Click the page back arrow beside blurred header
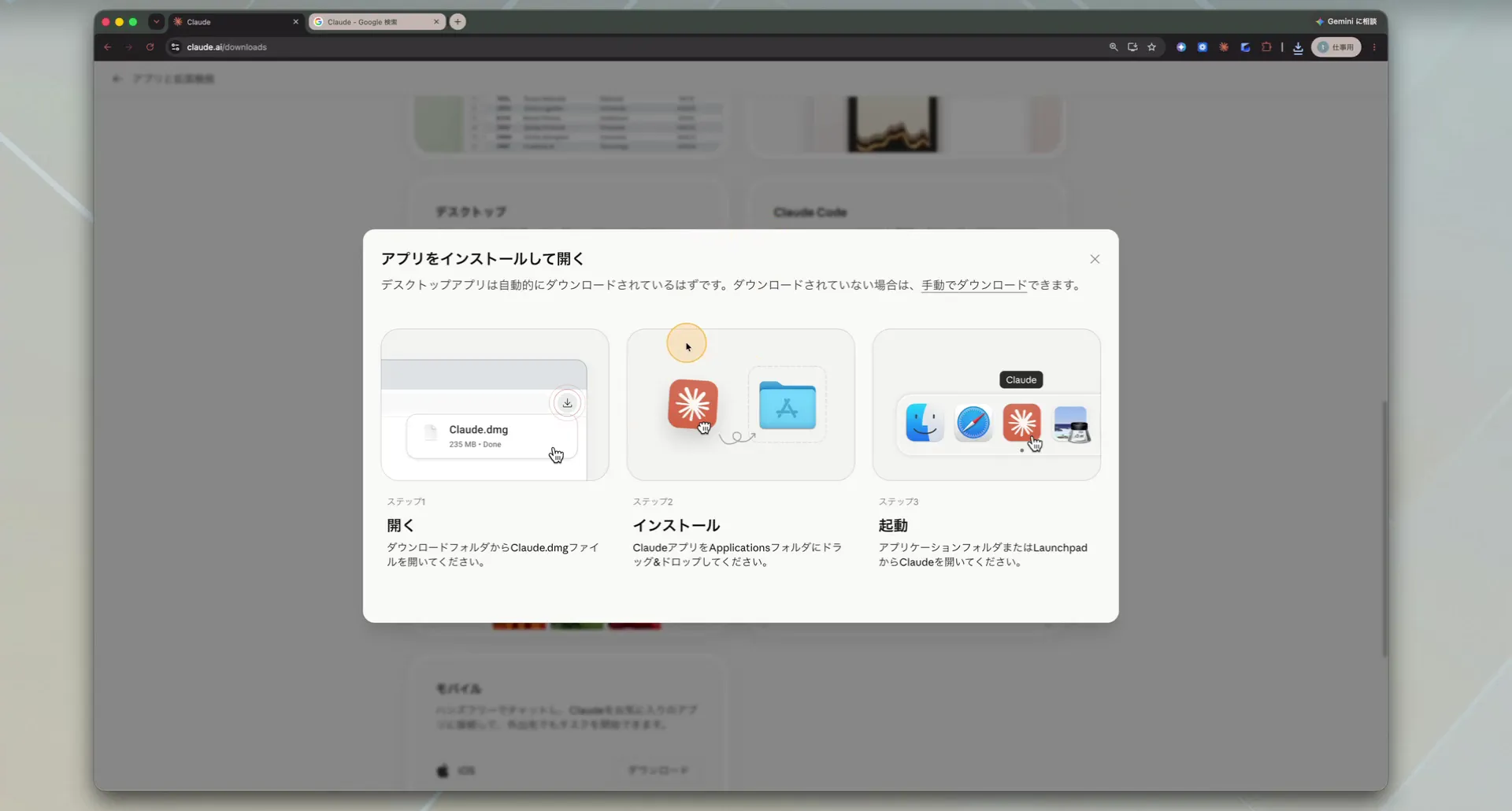 [x=117, y=79]
